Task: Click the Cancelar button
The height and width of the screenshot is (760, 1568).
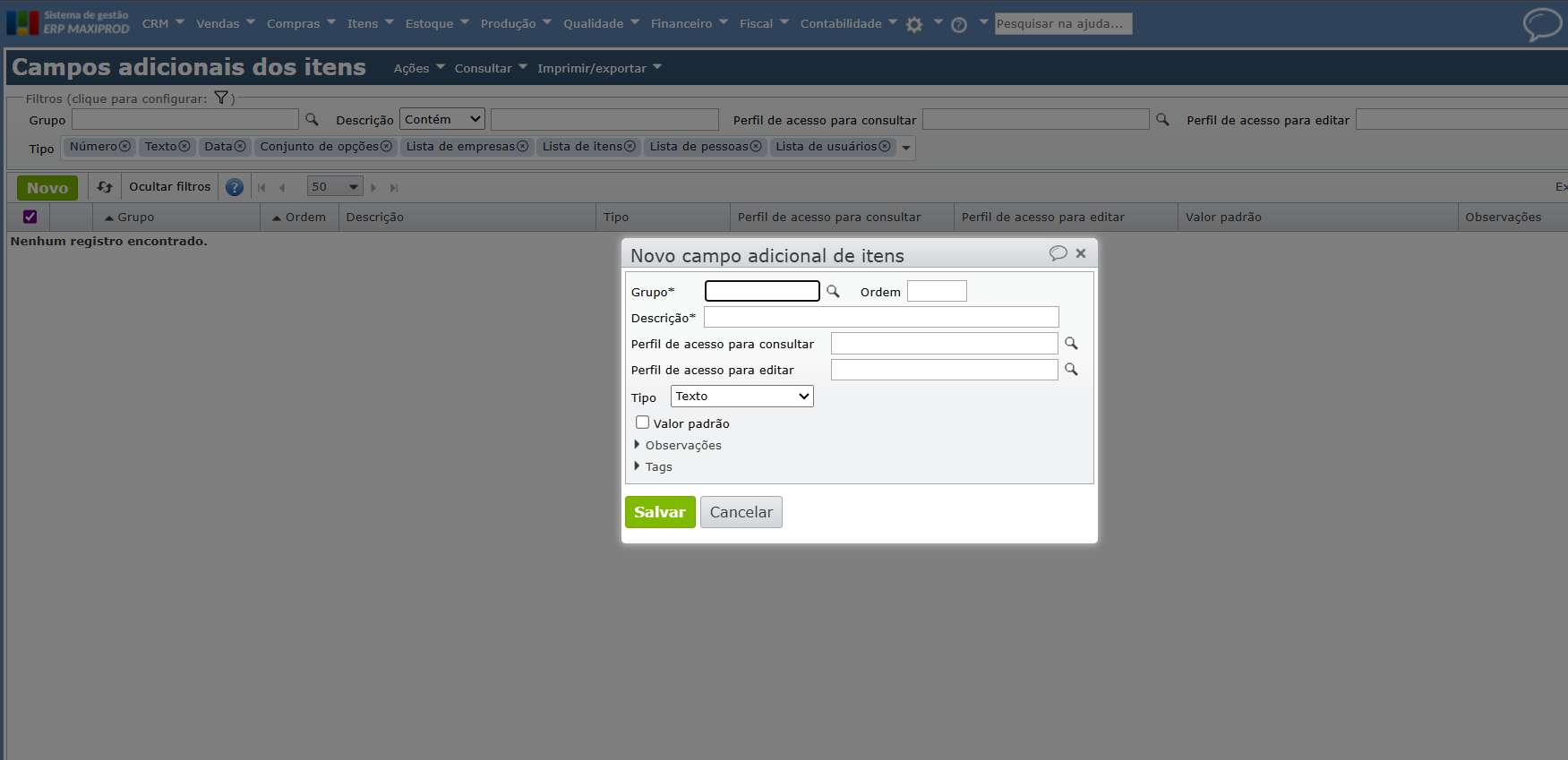Action: (741, 512)
